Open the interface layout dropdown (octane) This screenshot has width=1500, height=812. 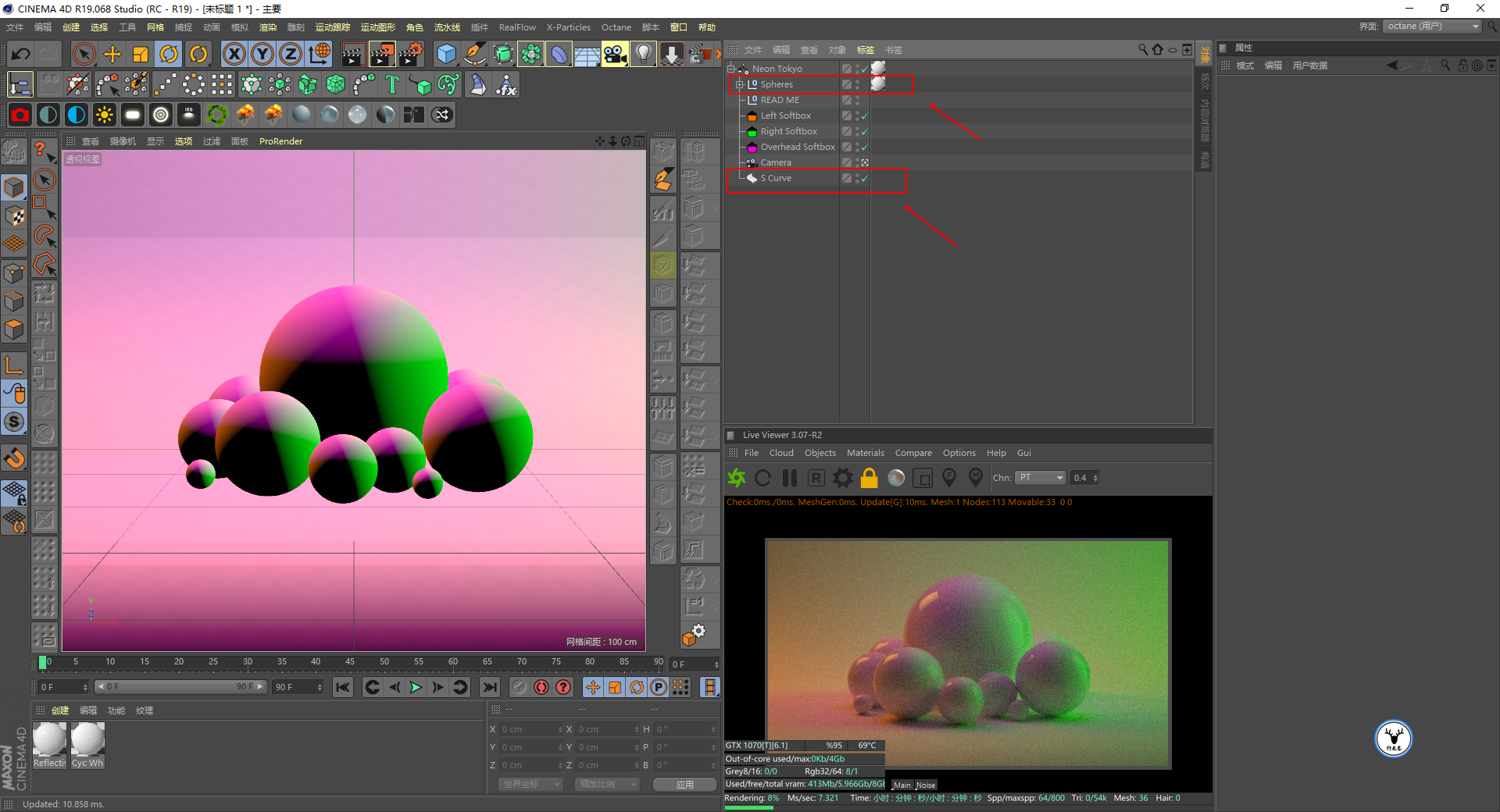click(x=1433, y=27)
